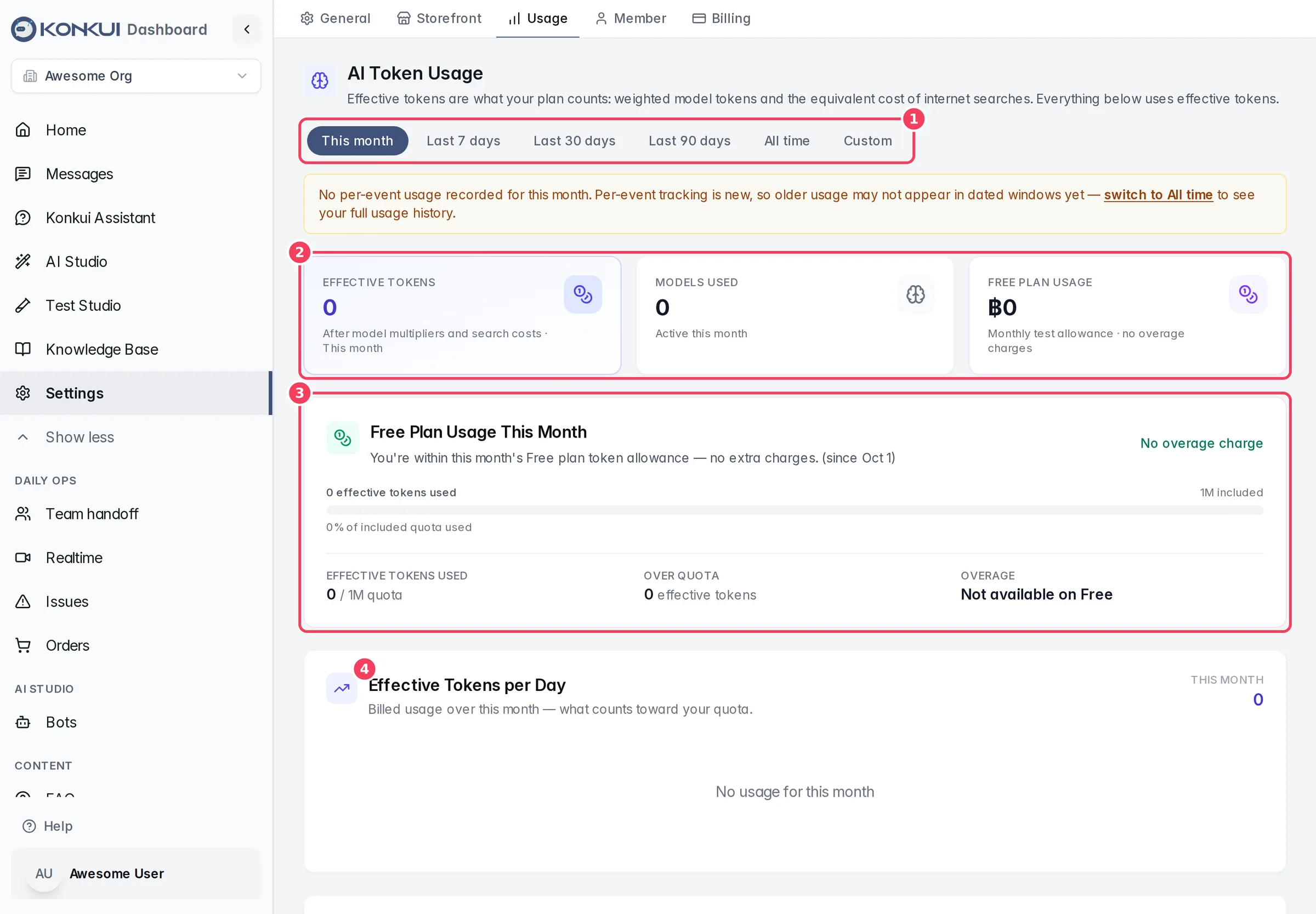Open Messages via its chat icon

point(23,173)
